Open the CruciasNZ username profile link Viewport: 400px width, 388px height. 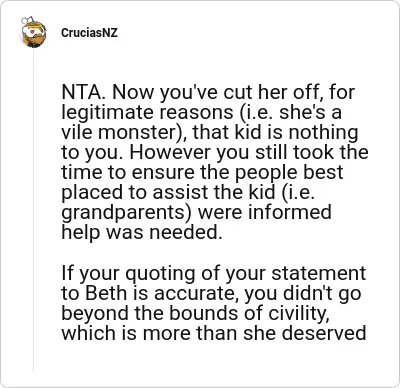[89, 33]
